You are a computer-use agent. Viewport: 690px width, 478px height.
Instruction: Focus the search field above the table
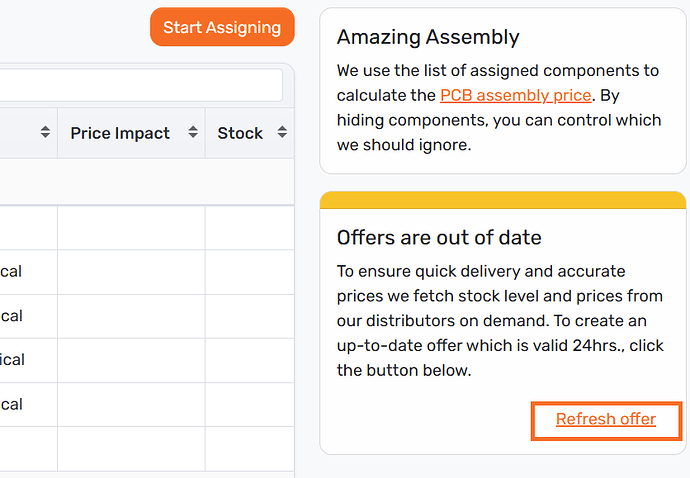point(140,85)
